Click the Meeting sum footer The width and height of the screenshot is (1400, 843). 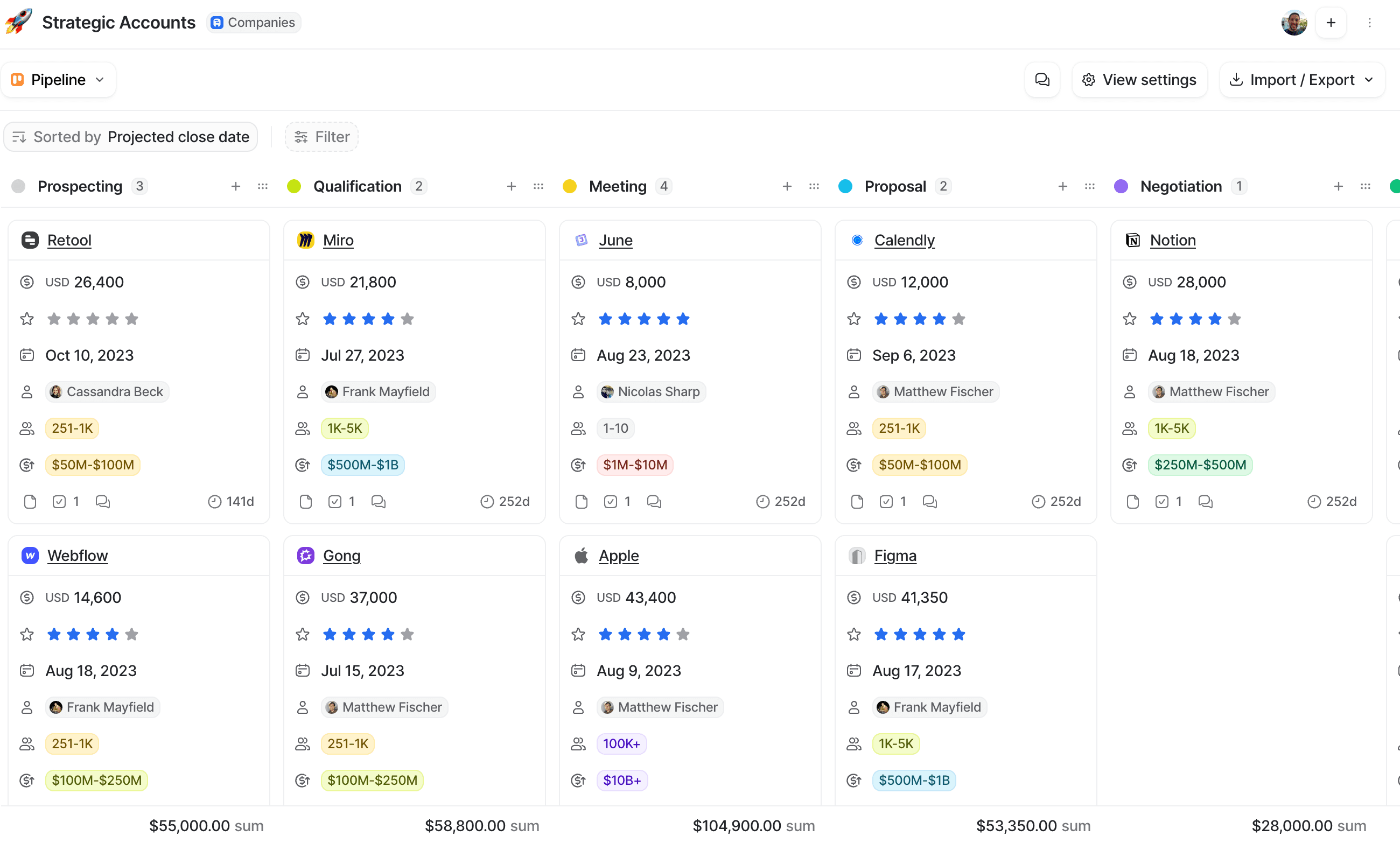tap(753, 825)
